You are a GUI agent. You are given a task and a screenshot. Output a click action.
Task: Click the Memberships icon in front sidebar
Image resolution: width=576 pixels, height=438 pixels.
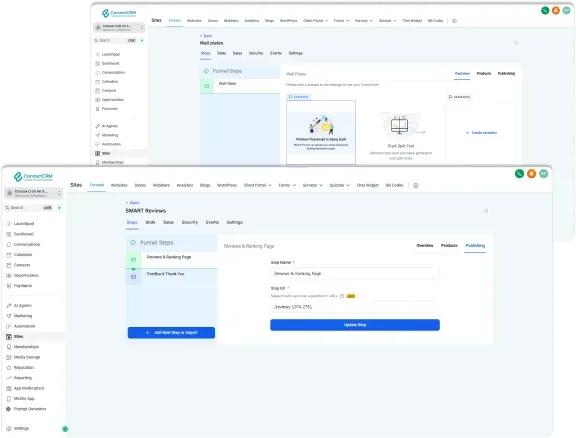click(9, 347)
